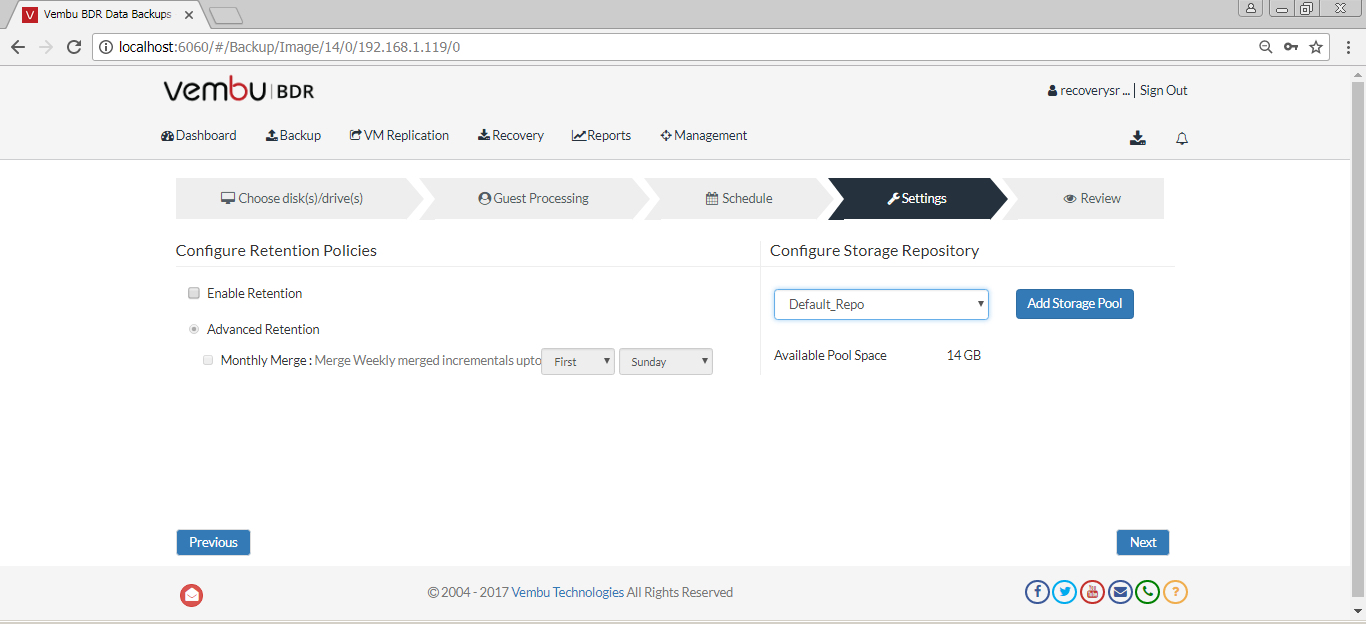The width and height of the screenshot is (1366, 624).
Task: Click the browser back arrow
Action: (18, 47)
